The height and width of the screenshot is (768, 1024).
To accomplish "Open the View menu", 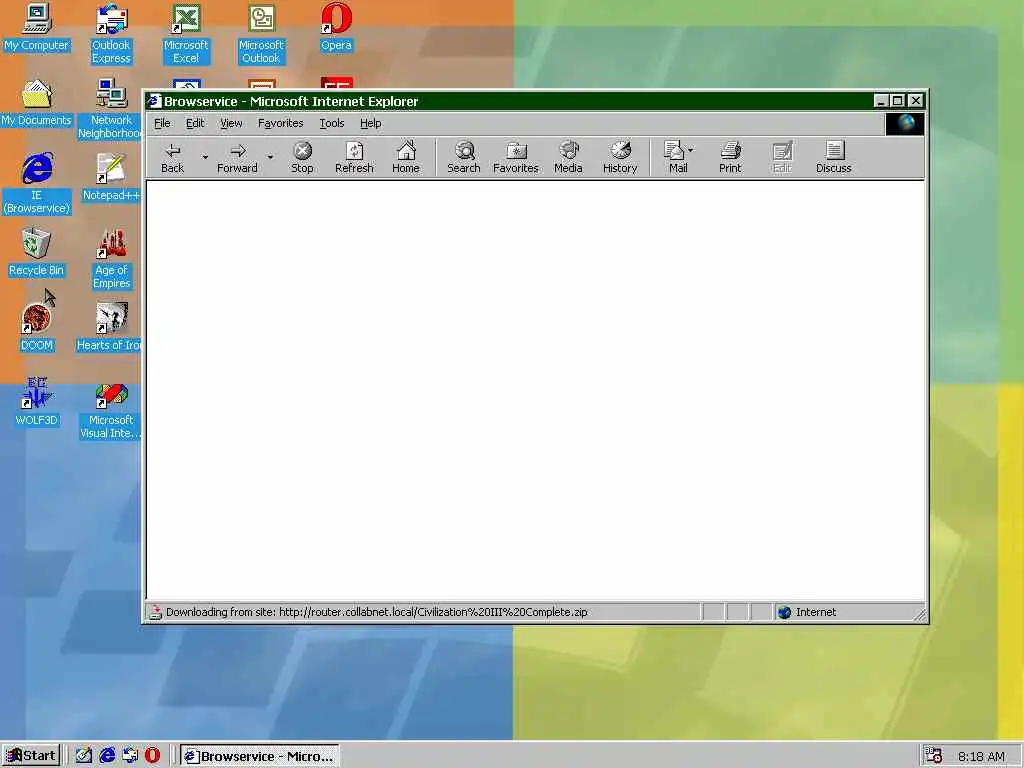I will [231, 123].
